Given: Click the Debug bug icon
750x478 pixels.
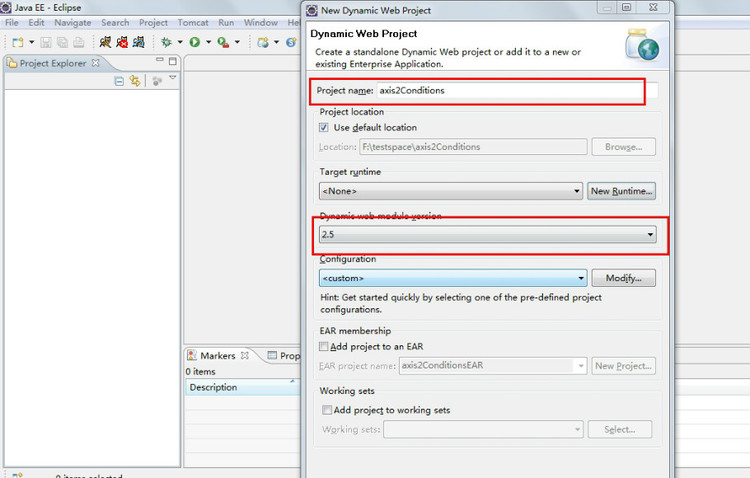Looking at the screenshot, I should click(x=166, y=42).
